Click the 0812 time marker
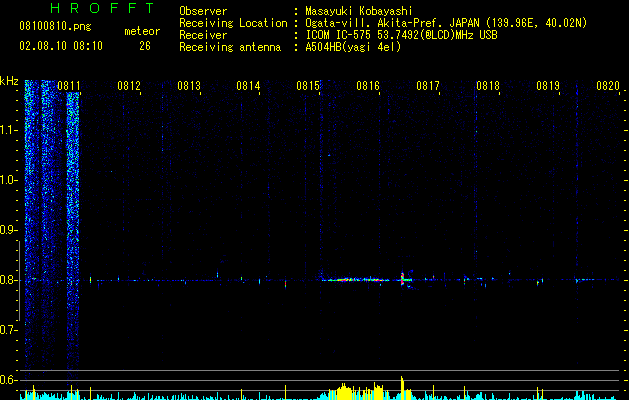The height and width of the screenshot is (400, 629). point(129,86)
